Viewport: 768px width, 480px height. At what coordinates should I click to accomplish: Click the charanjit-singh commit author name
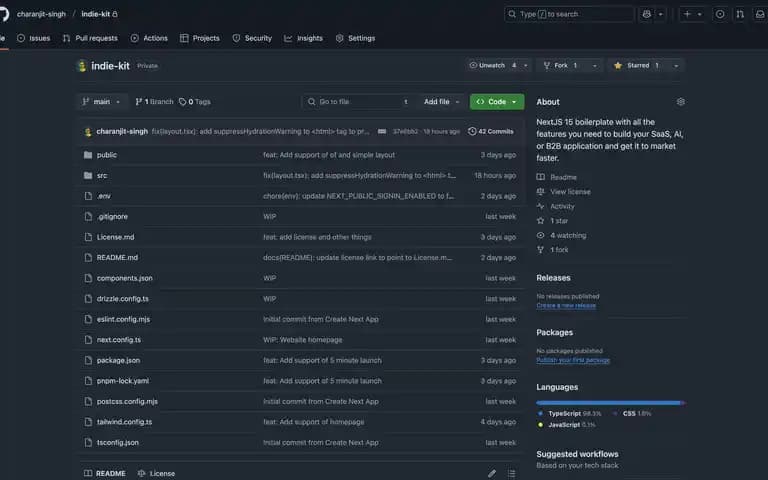tap(122, 131)
